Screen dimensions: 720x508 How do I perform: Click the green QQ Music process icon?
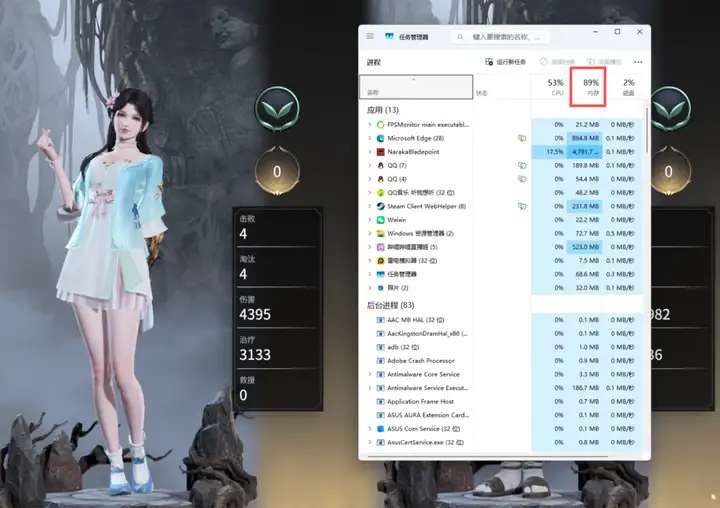pos(380,192)
